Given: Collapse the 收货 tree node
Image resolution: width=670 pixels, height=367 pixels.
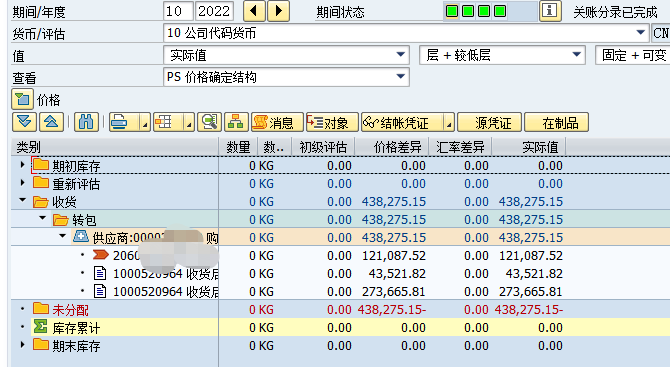Looking at the screenshot, I should [x=23, y=200].
